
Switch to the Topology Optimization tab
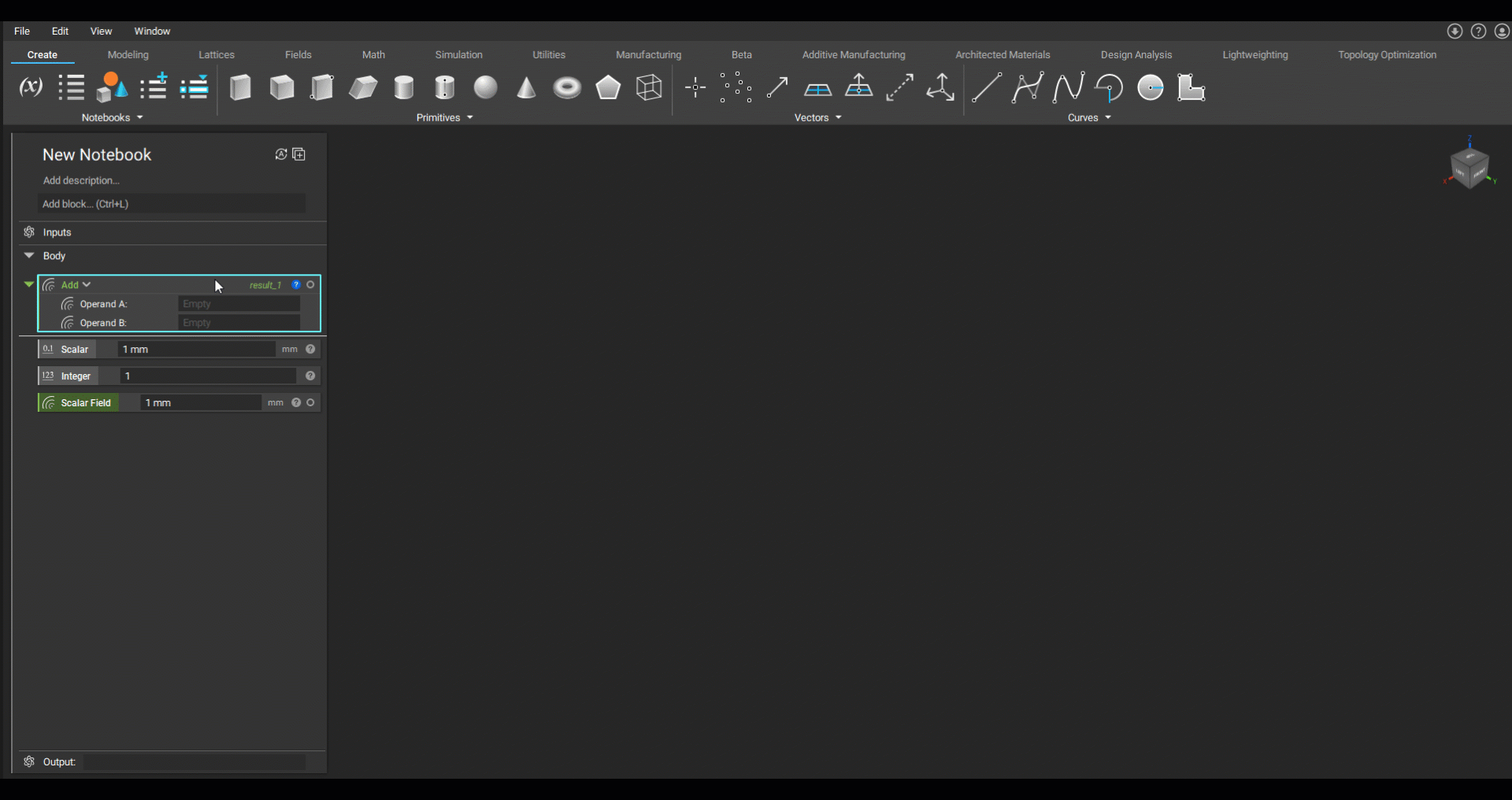click(x=1388, y=54)
